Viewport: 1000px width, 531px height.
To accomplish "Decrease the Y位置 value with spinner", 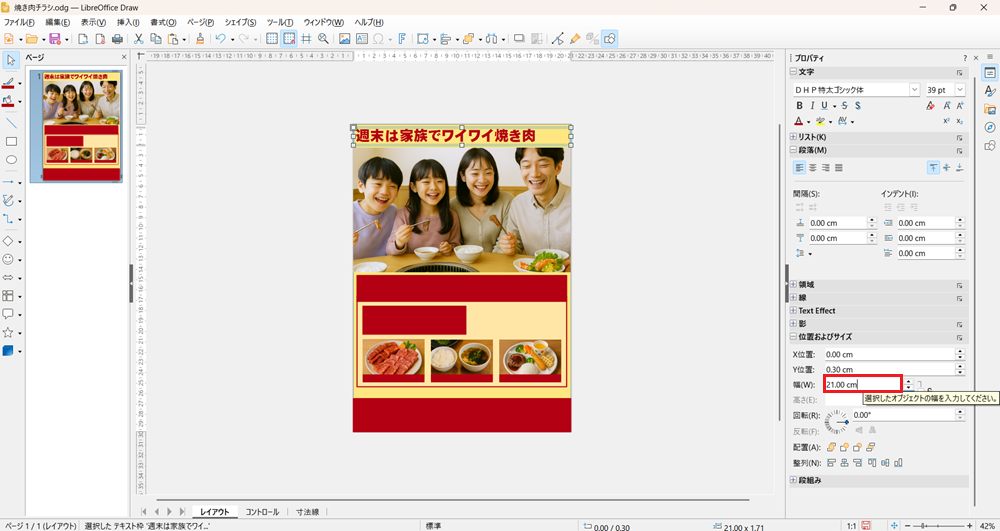I will tap(960, 372).
